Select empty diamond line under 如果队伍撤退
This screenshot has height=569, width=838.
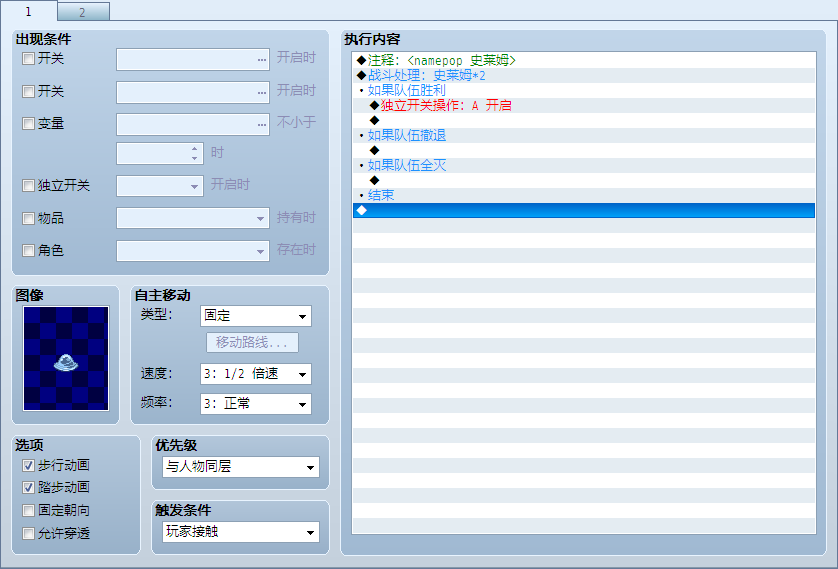click(584, 150)
